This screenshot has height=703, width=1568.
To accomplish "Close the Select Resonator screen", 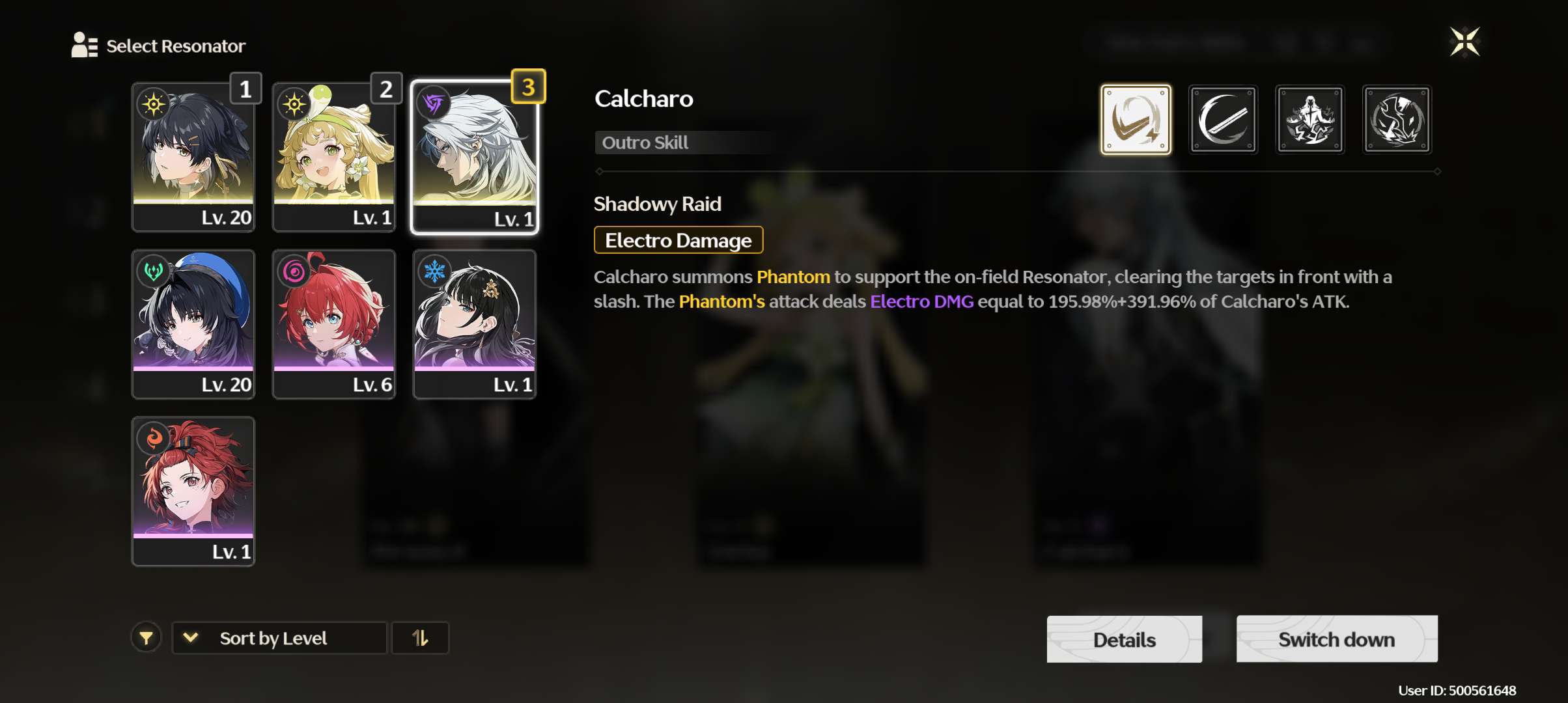I will click(1465, 42).
